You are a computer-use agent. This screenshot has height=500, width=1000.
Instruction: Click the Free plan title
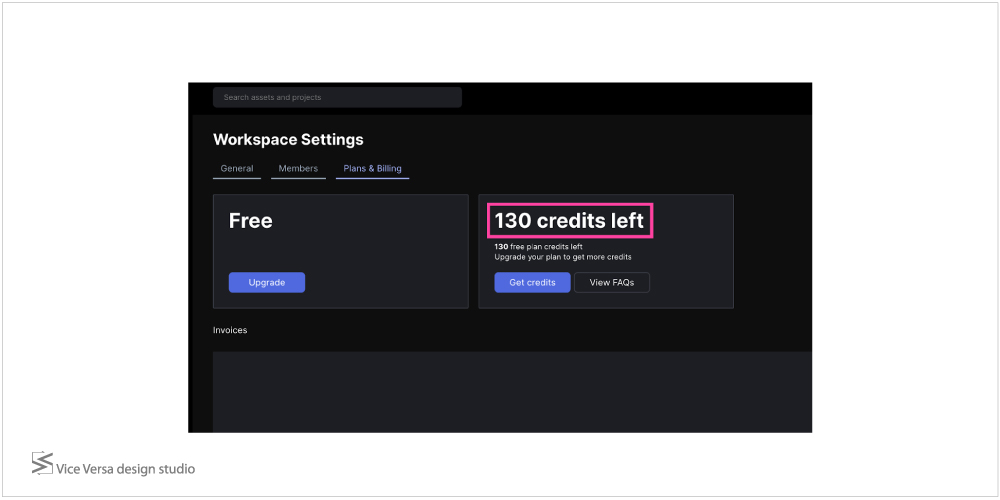tap(250, 221)
